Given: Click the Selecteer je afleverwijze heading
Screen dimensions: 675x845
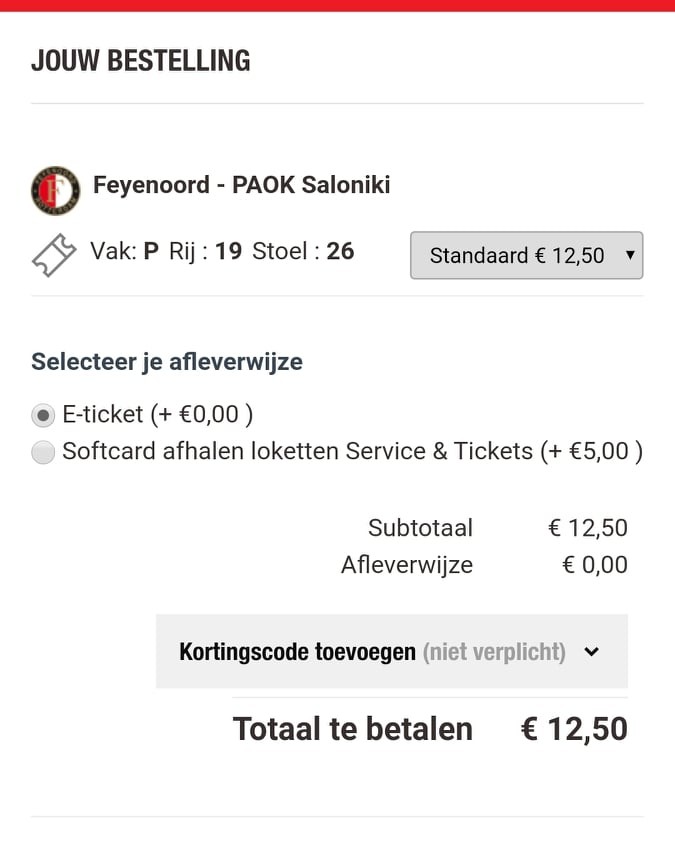Looking at the screenshot, I should (x=166, y=361).
